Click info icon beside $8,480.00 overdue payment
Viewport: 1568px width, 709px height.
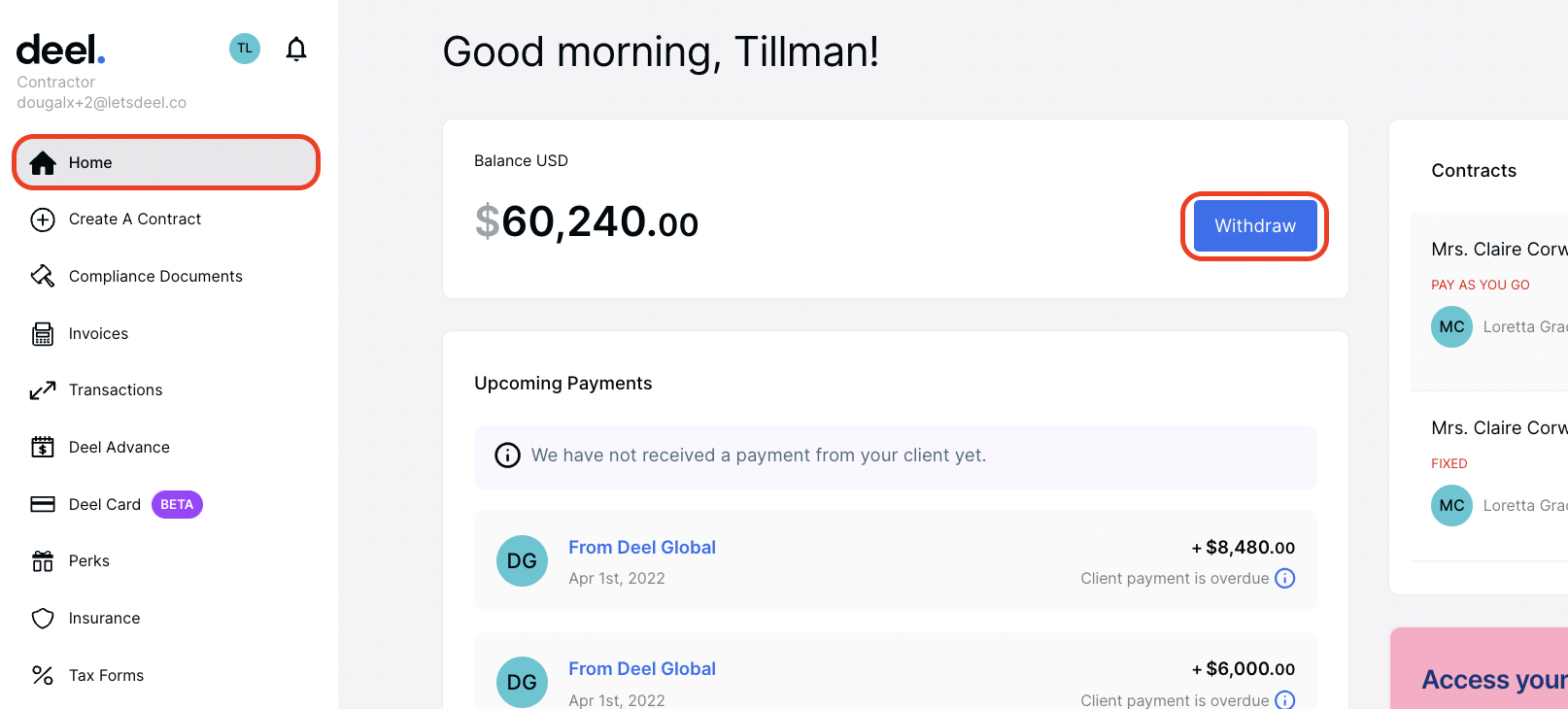tap(1285, 579)
